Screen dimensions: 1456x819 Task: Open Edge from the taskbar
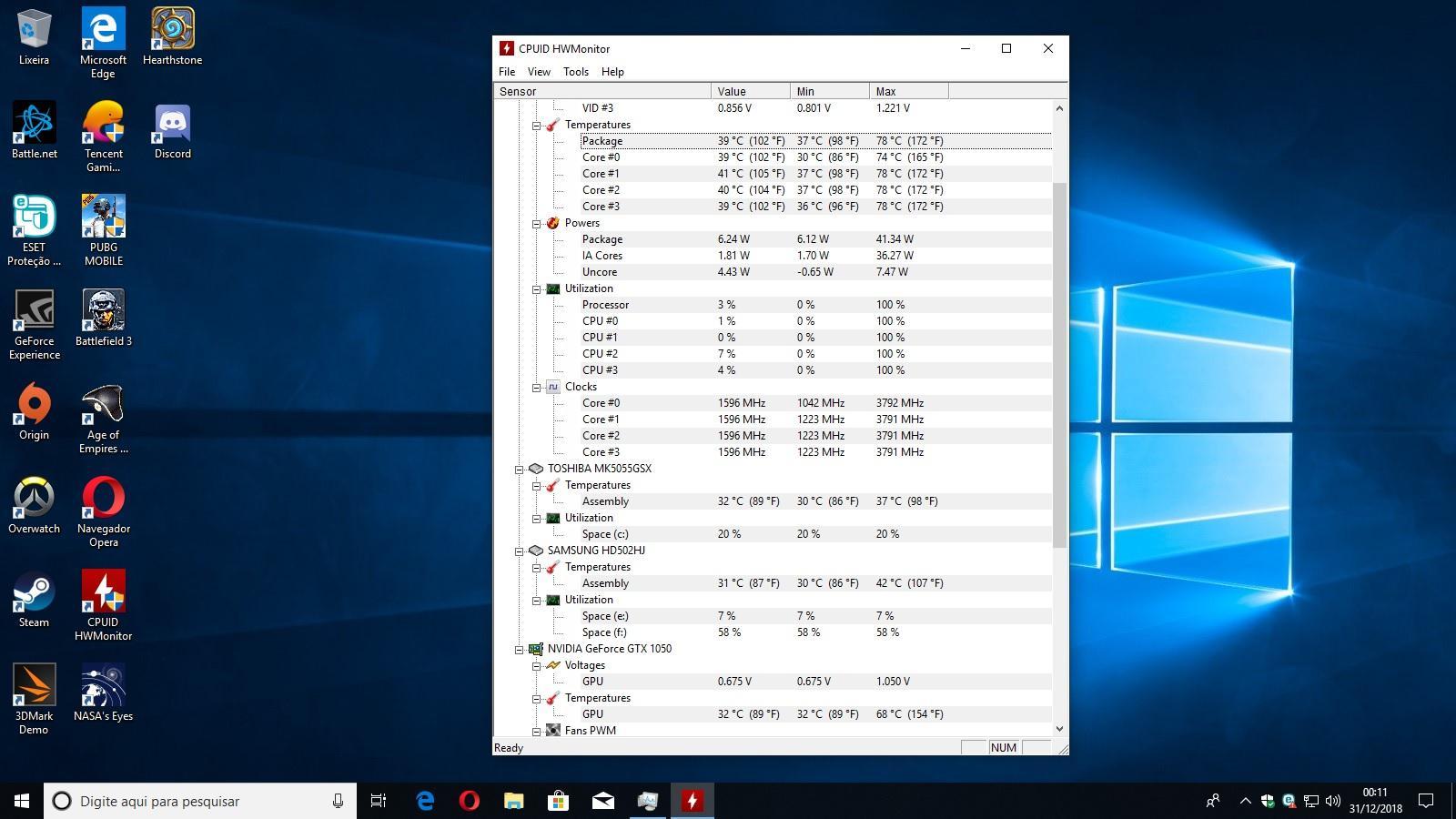pyautogui.click(x=424, y=801)
